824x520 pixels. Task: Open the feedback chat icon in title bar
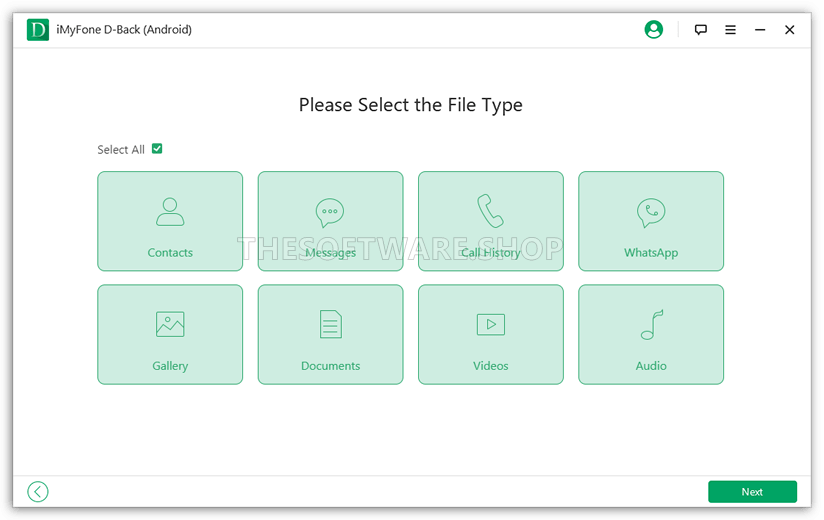[701, 30]
